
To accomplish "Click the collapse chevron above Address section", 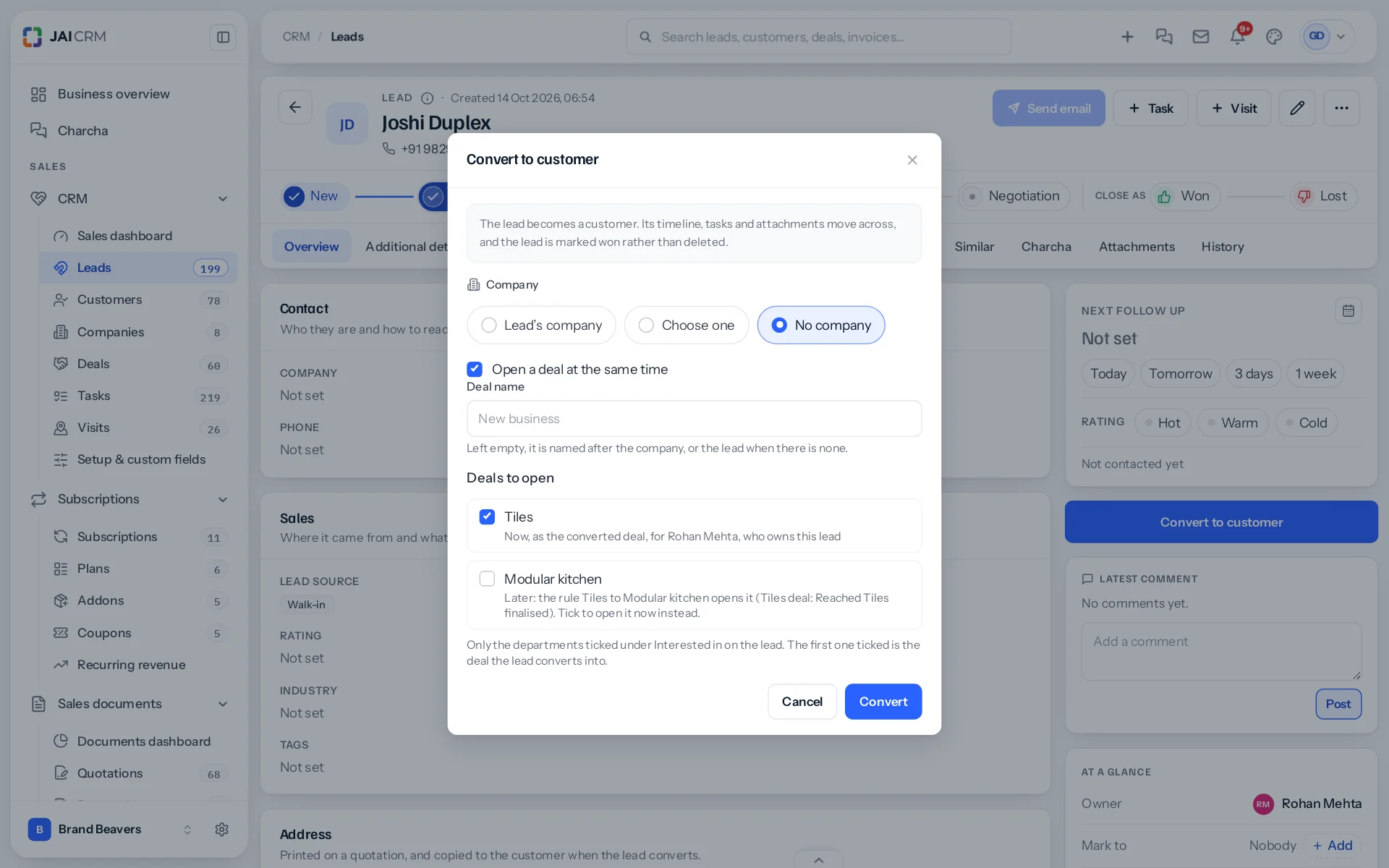I will [x=819, y=860].
